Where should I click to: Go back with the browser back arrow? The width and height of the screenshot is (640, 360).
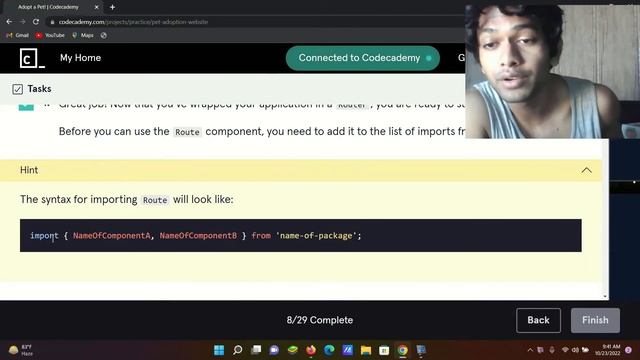9,22
